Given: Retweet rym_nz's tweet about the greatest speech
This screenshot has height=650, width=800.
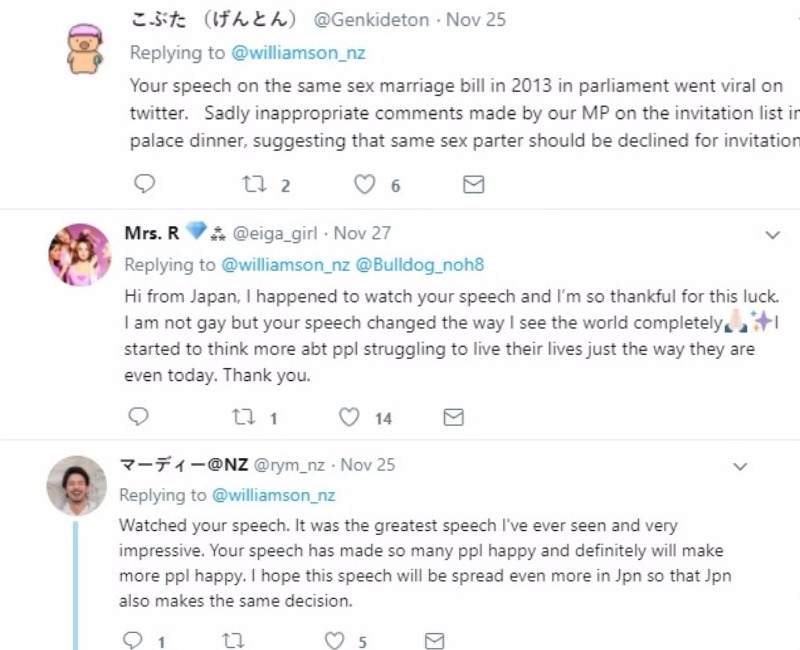Looking at the screenshot, I should [x=233, y=640].
